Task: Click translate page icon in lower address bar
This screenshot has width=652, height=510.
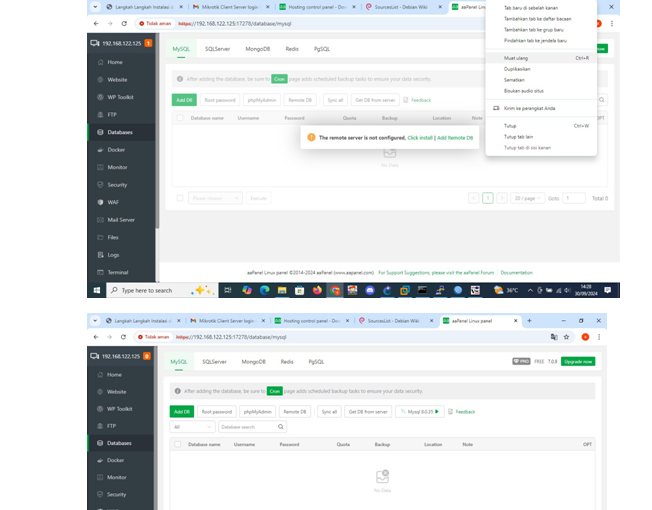Action: click(554, 337)
